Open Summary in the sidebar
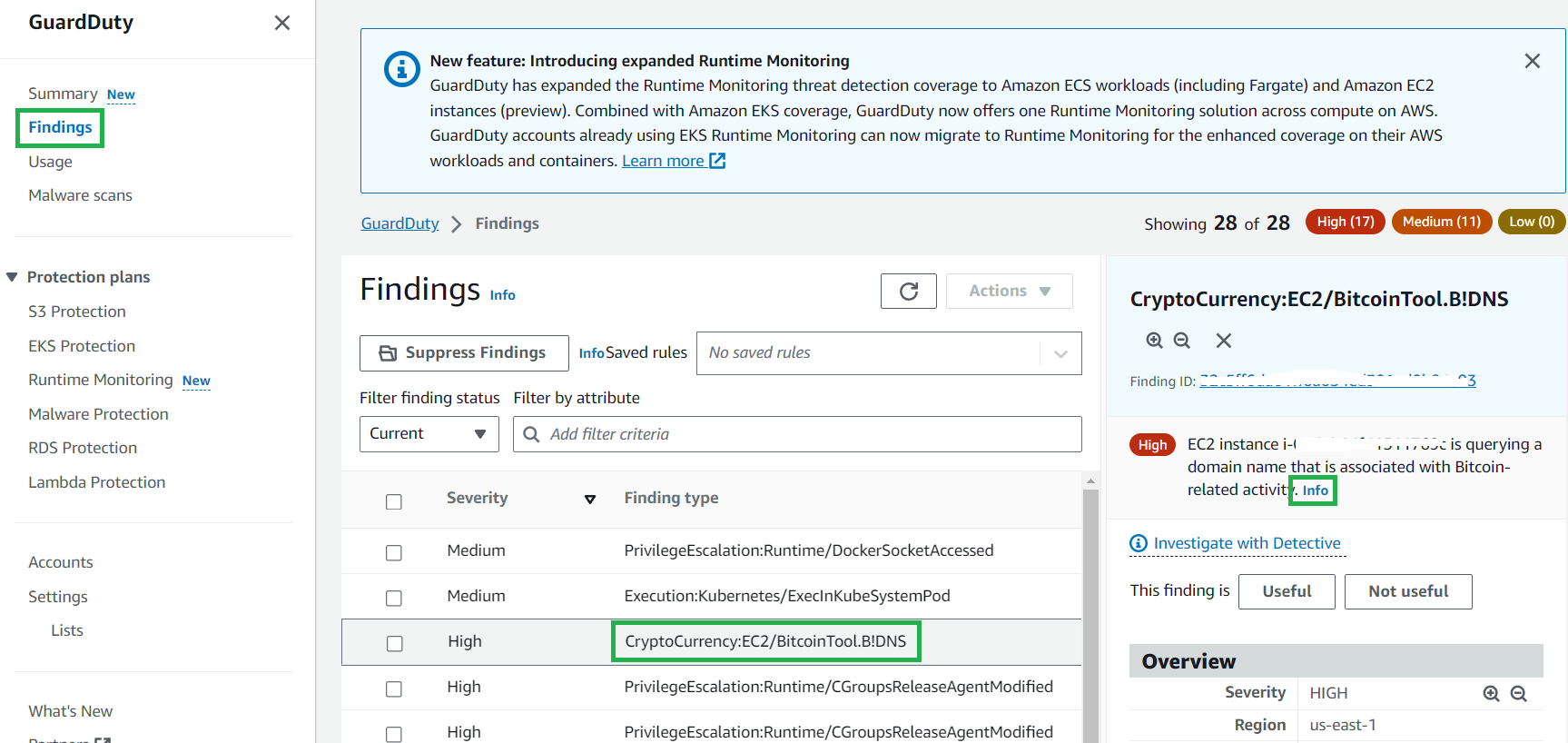The height and width of the screenshot is (743, 1568). (x=63, y=94)
